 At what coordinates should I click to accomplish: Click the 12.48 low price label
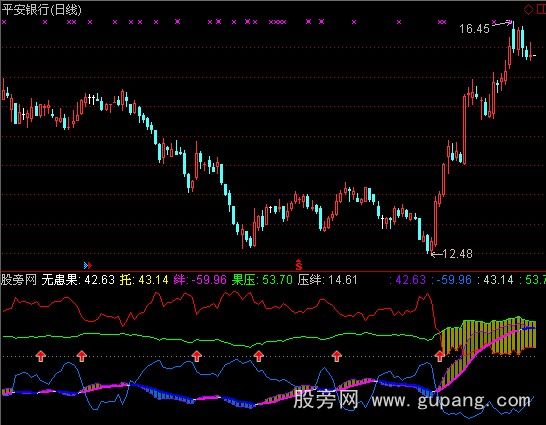coord(458,254)
